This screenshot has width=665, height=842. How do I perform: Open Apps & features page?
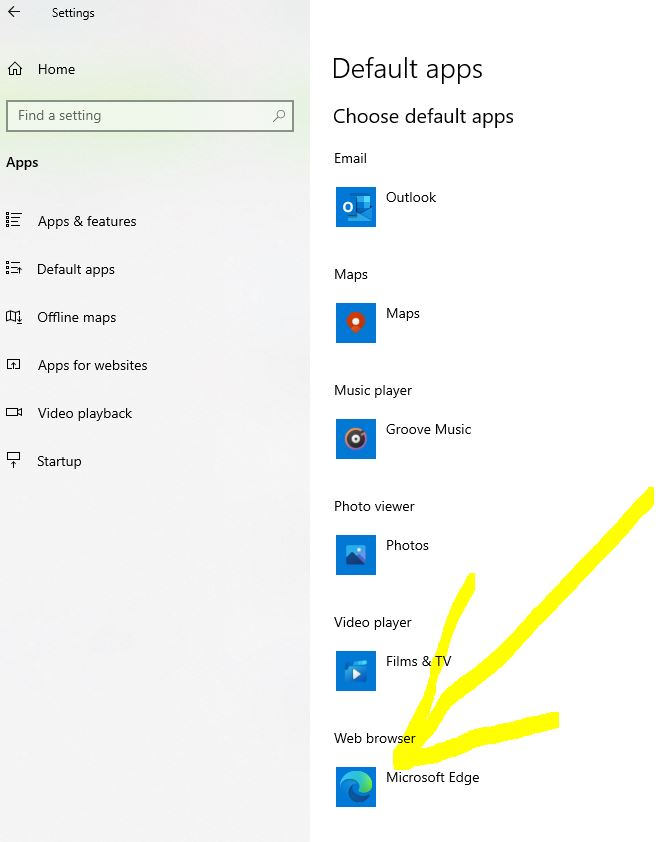pos(87,221)
